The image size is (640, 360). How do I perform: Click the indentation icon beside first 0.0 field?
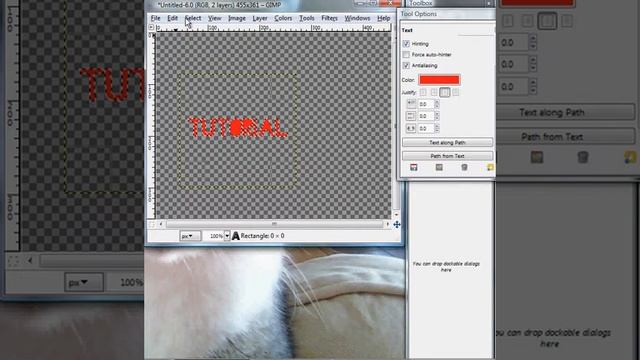(411, 104)
